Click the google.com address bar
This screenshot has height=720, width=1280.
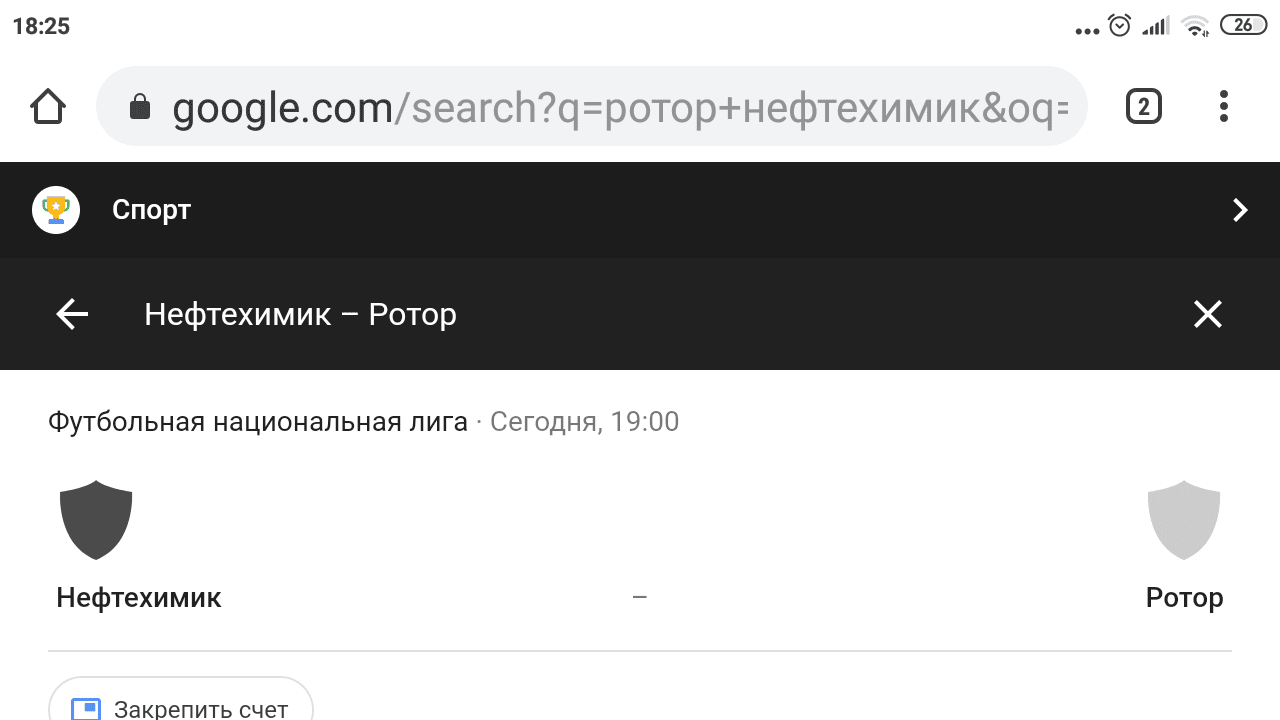[620, 107]
